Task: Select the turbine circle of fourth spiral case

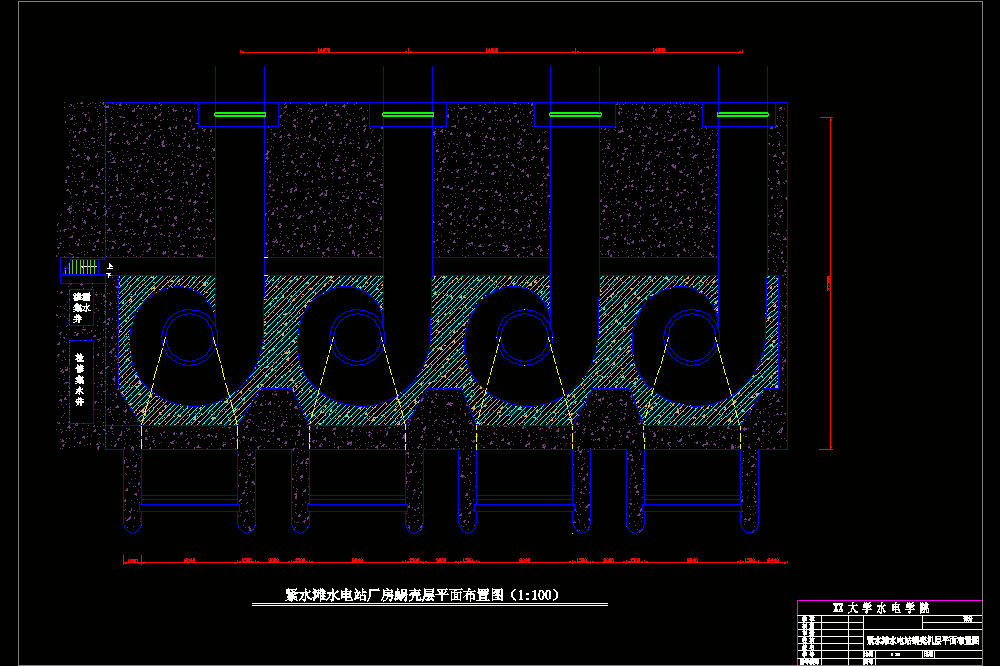Action: 691,337
